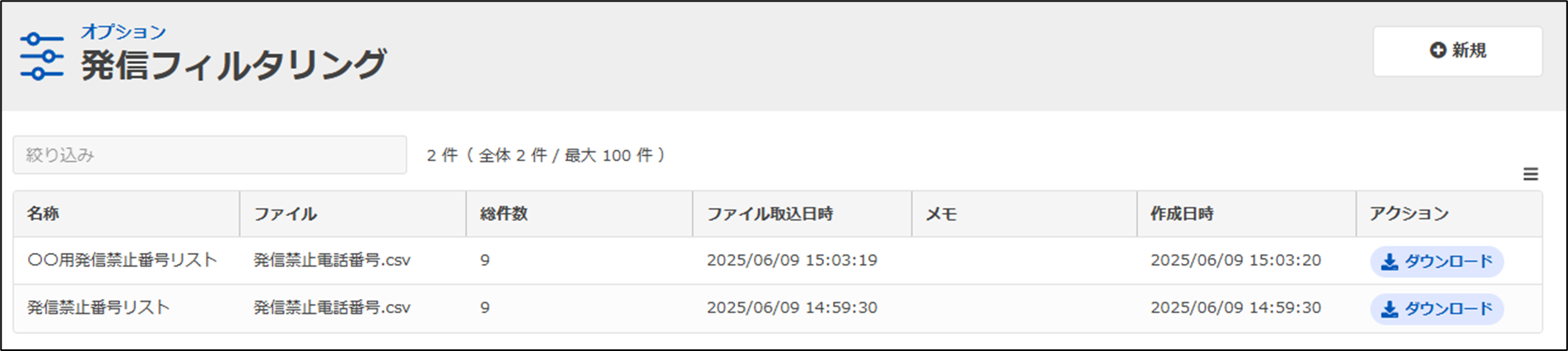The width and height of the screenshot is (1568, 351).
Task: Download the 〇〇用発信禁止番号リスト file
Action: click(x=1436, y=261)
